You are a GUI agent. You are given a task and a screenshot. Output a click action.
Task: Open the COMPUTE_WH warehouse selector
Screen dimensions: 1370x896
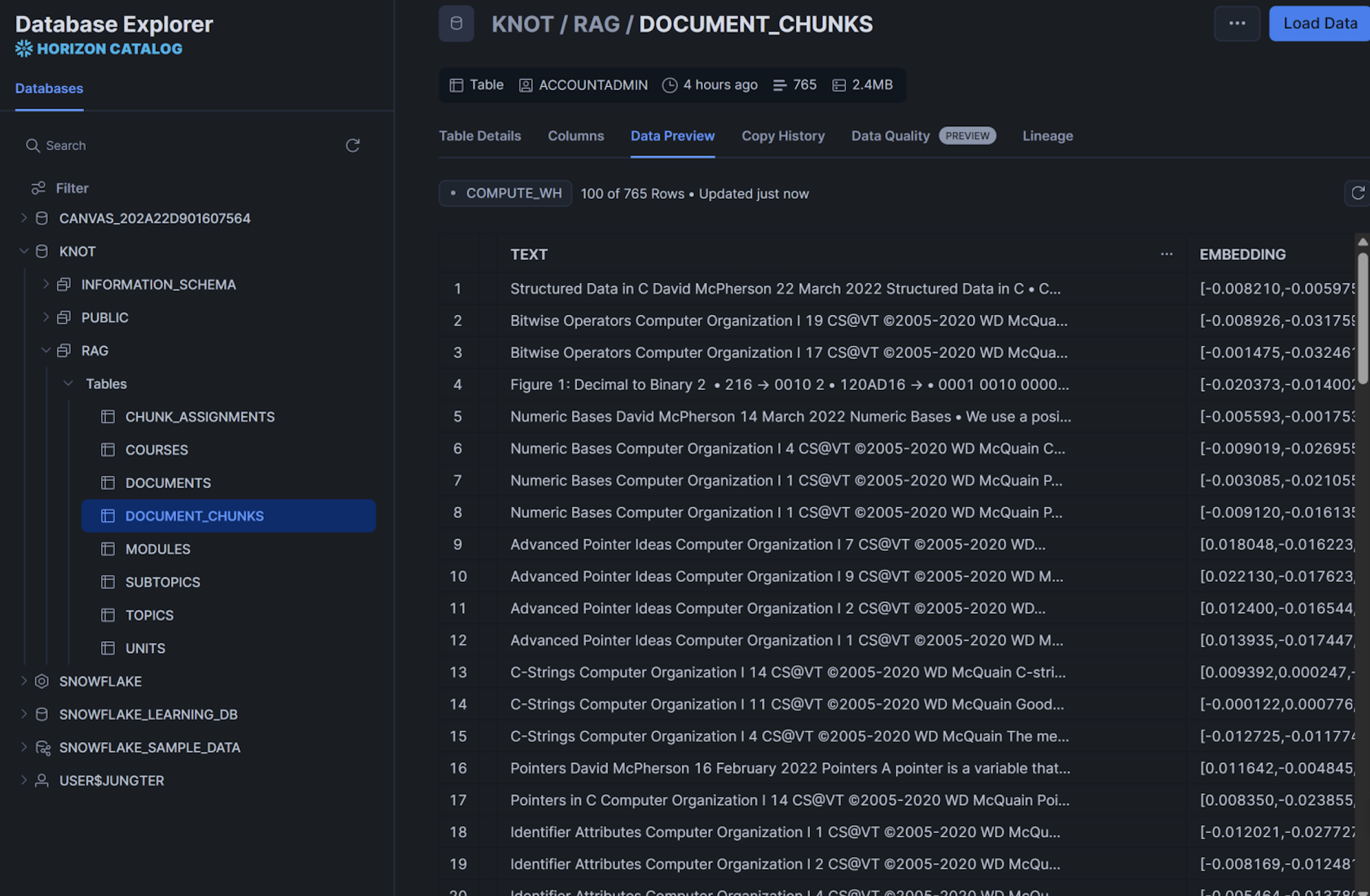pyautogui.click(x=506, y=194)
